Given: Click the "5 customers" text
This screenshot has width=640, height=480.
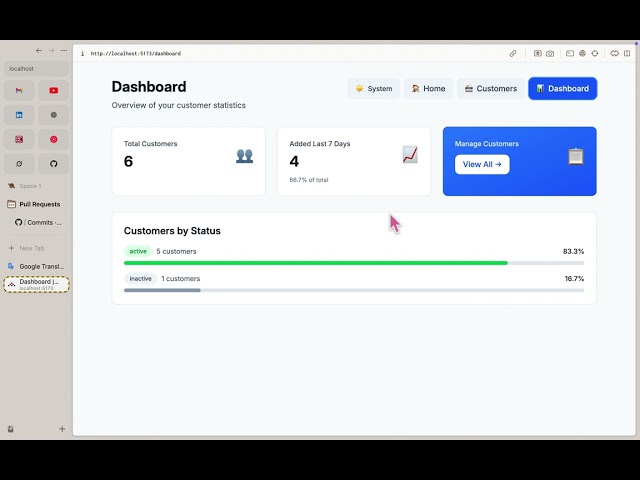Looking at the screenshot, I should point(176,251).
